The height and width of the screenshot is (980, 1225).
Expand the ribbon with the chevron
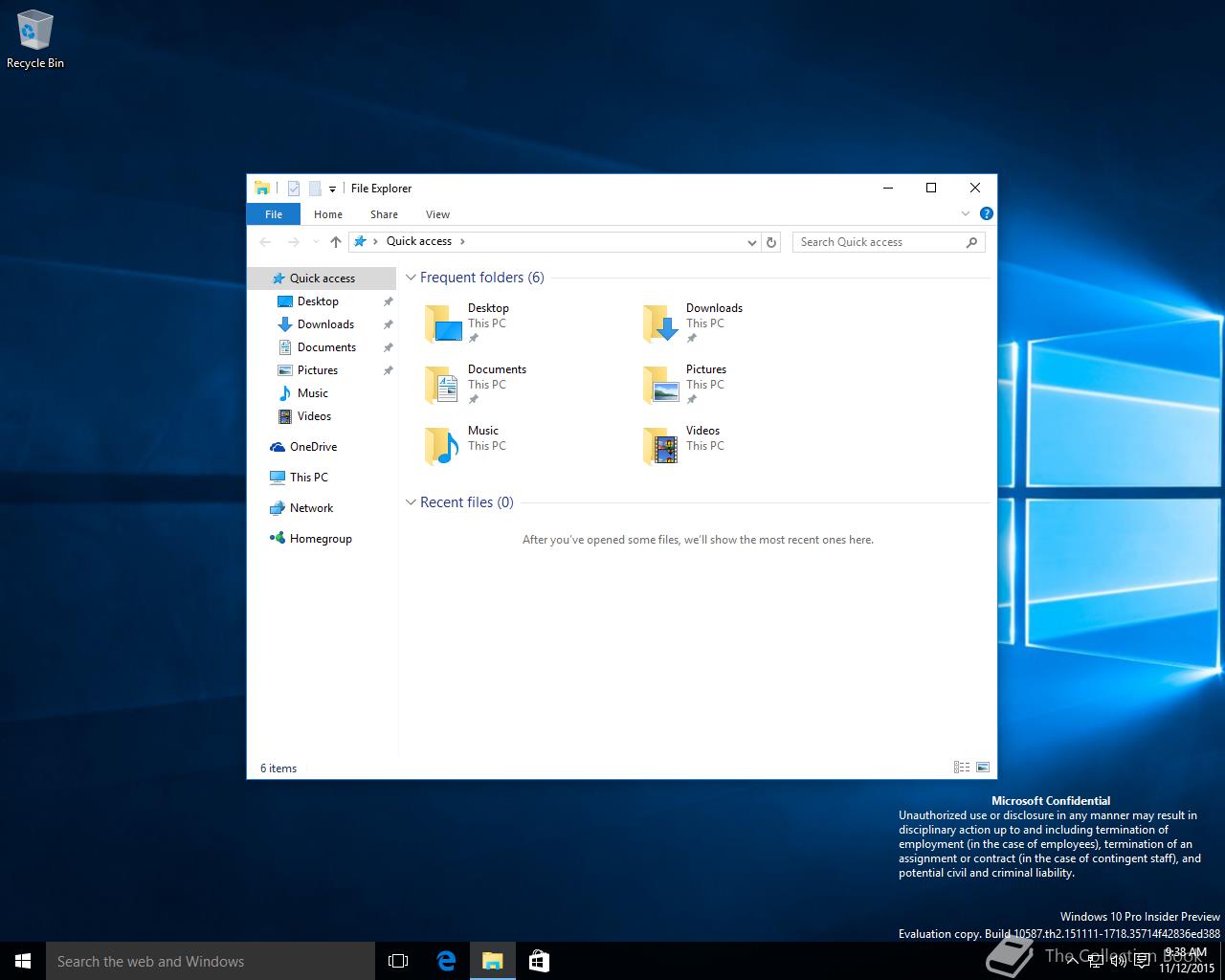pyautogui.click(x=966, y=213)
